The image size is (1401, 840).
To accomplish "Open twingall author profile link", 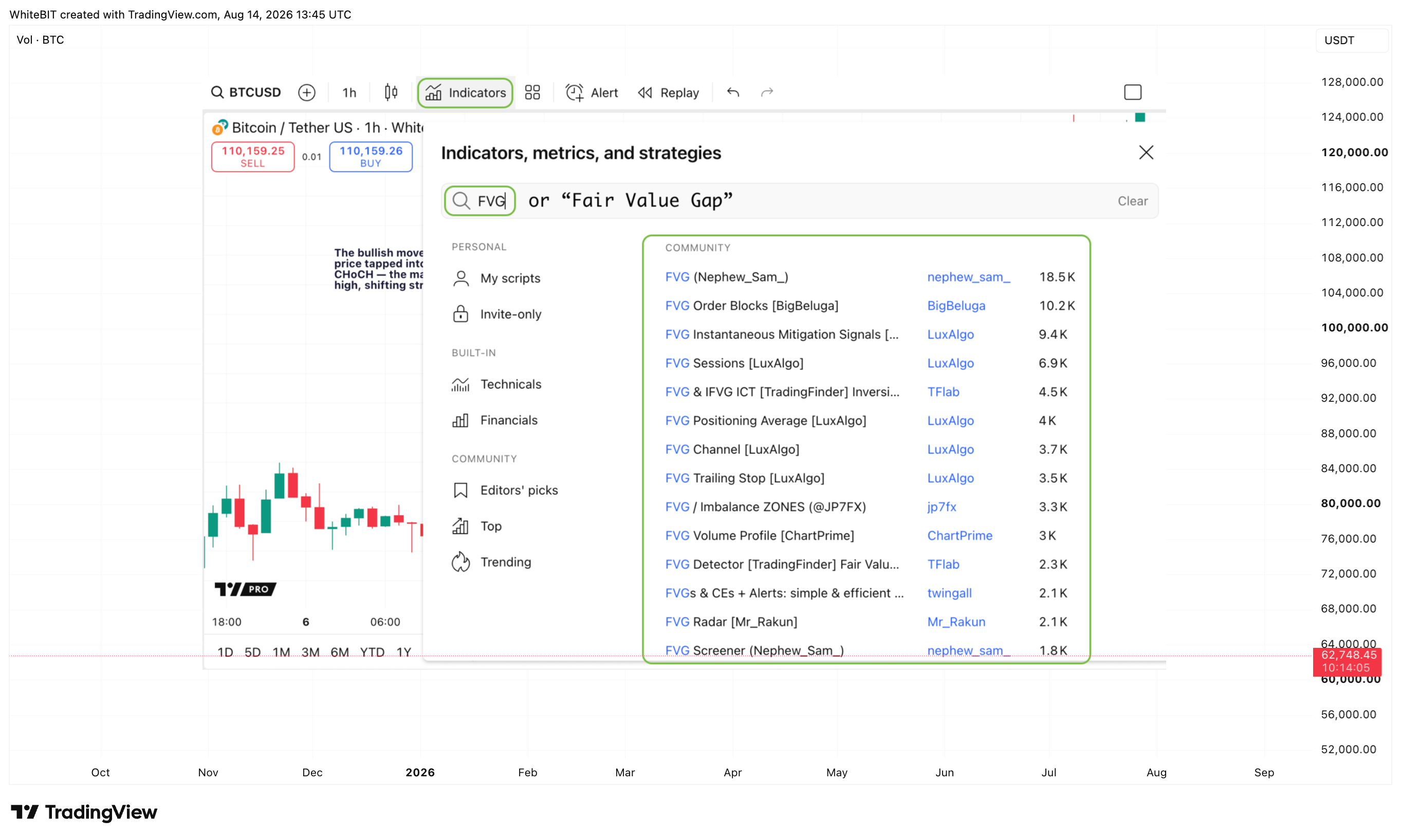I will pyautogui.click(x=949, y=593).
